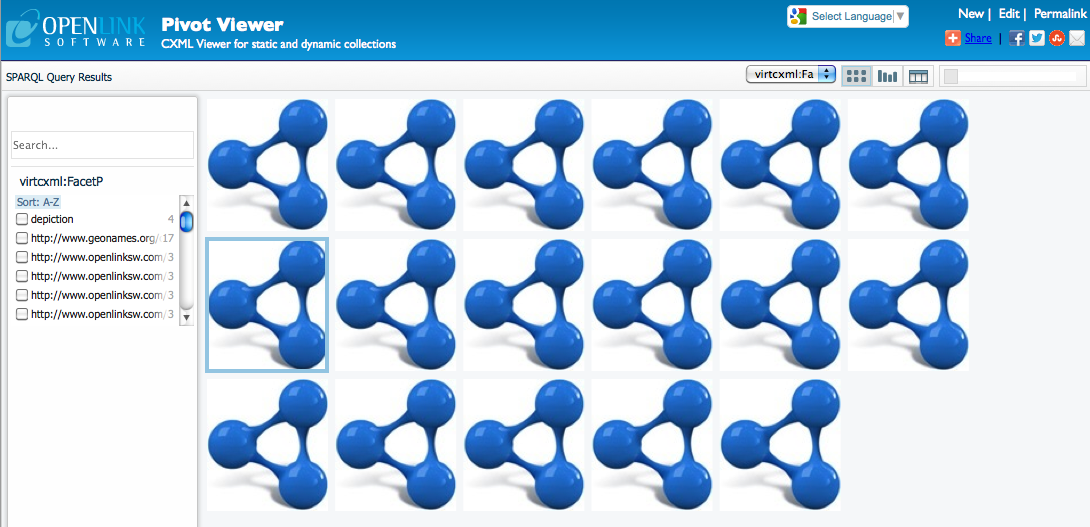Check the depiction checkbox
The width and height of the screenshot is (1090, 527).
[x=22, y=219]
